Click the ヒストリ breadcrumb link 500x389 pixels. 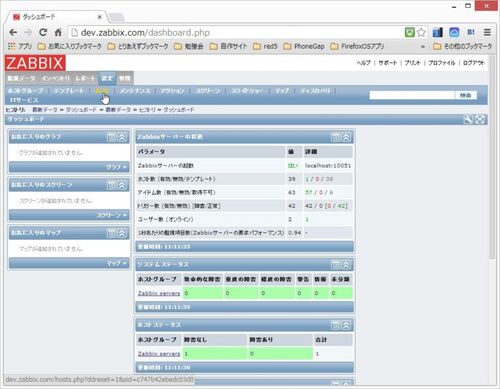click(147, 110)
